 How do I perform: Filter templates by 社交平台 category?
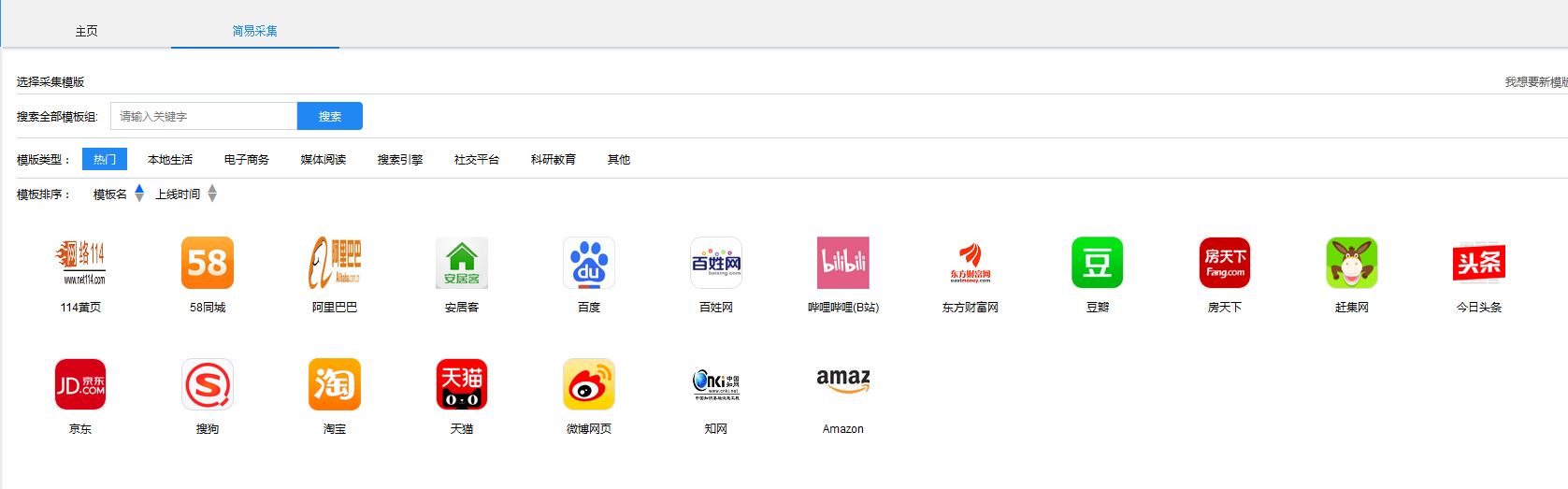(x=477, y=159)
